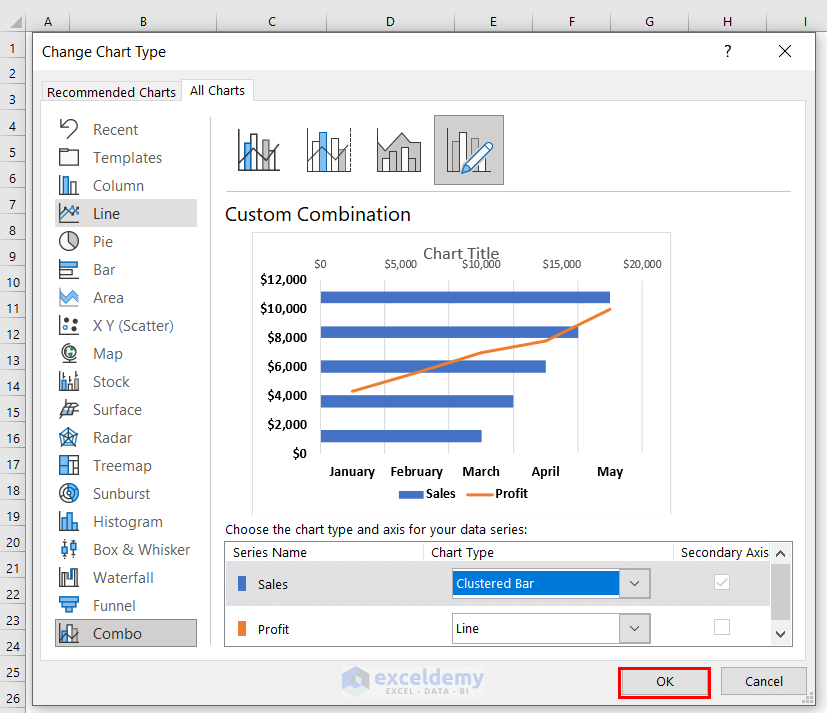Switch to the All Charts tab
The image size is (827, 713).
pos(217,90)
